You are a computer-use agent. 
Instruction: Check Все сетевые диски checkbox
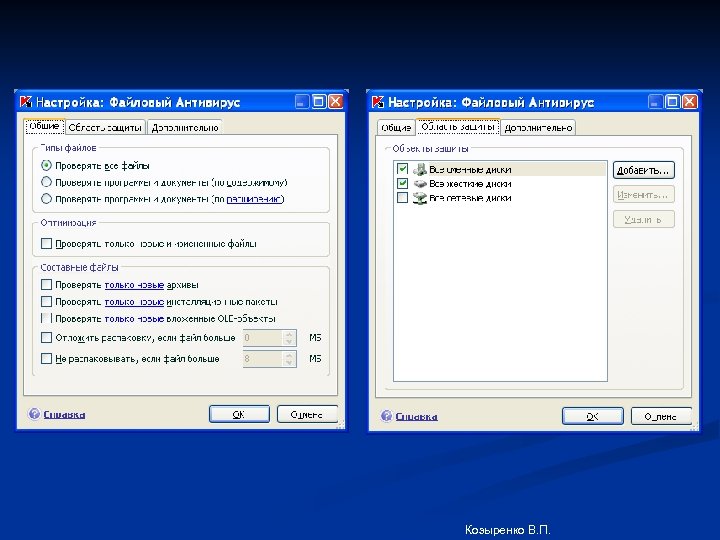point(402,197)
